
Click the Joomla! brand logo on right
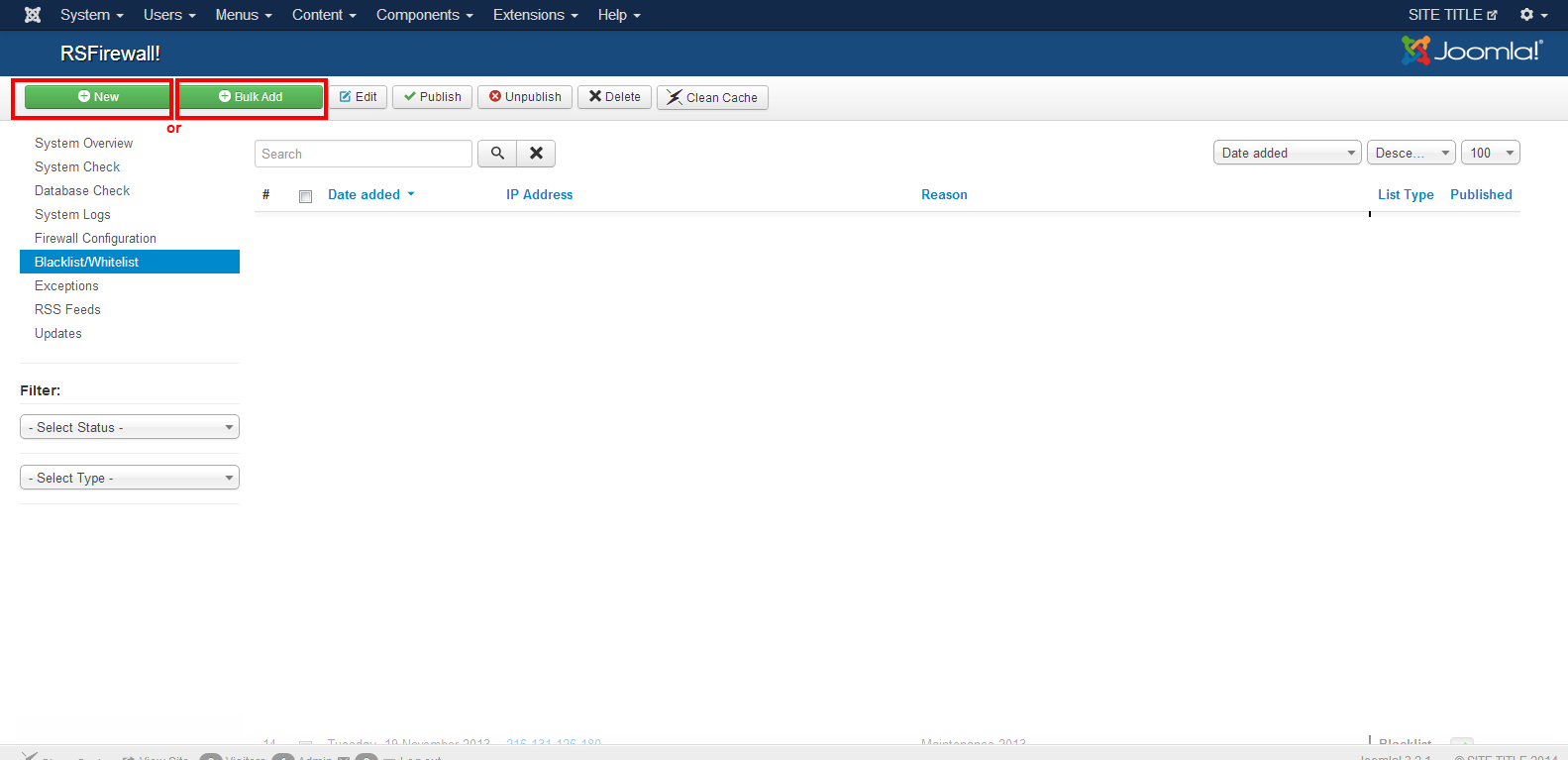(1472, 51)
